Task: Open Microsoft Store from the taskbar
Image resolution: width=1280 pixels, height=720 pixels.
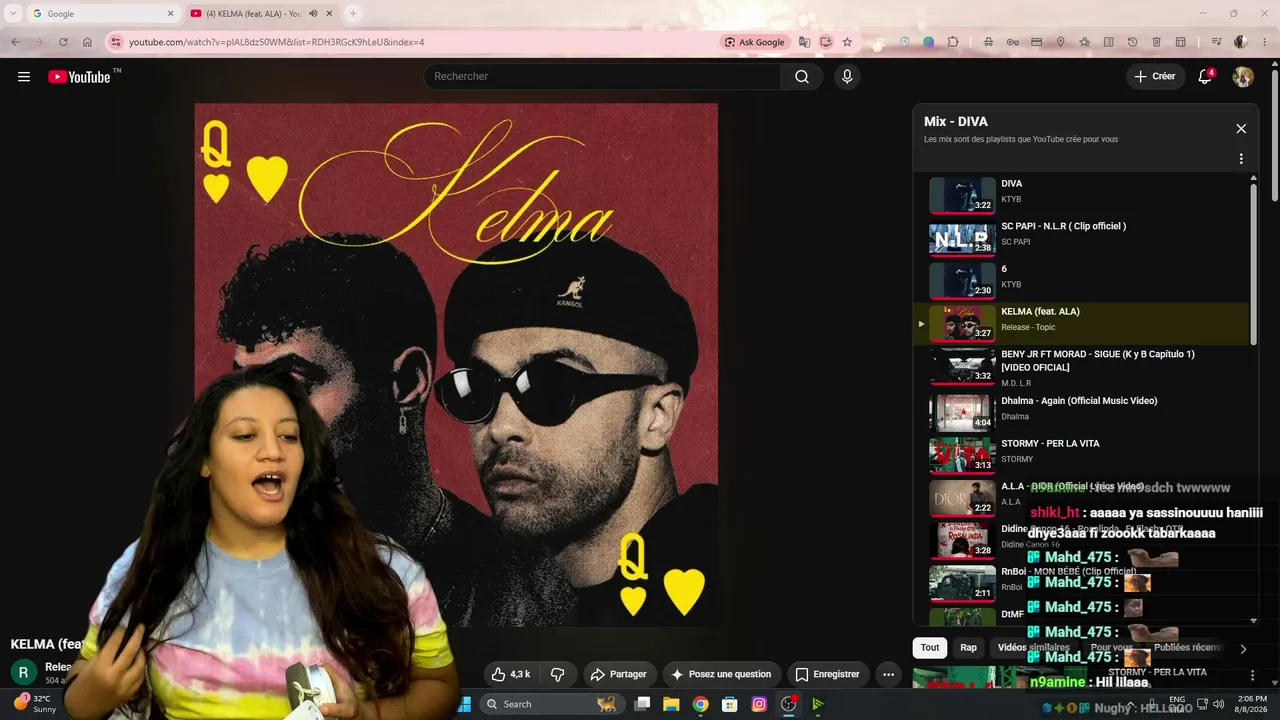Action: (730, 704)
